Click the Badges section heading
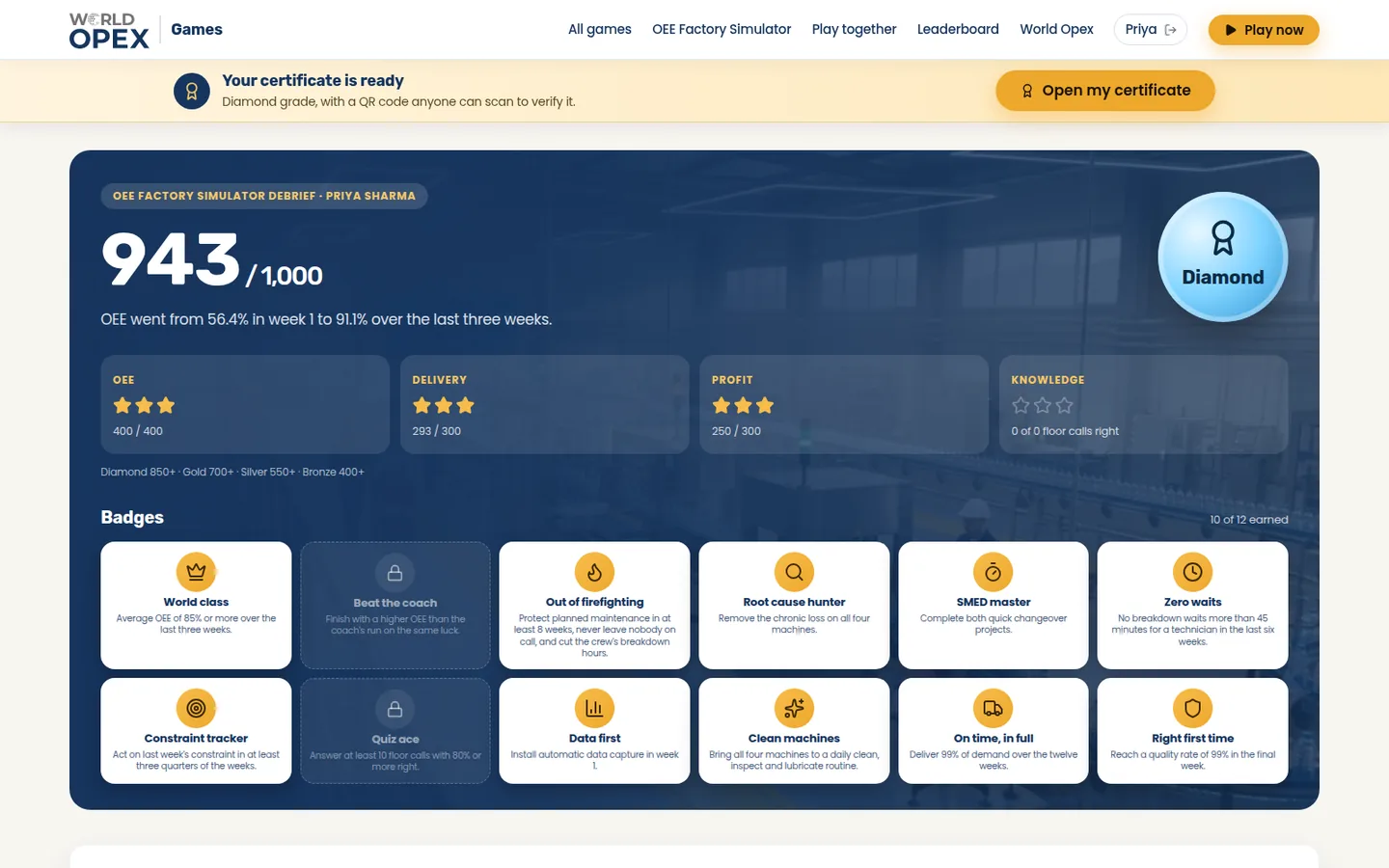 [x=132, y=517]
